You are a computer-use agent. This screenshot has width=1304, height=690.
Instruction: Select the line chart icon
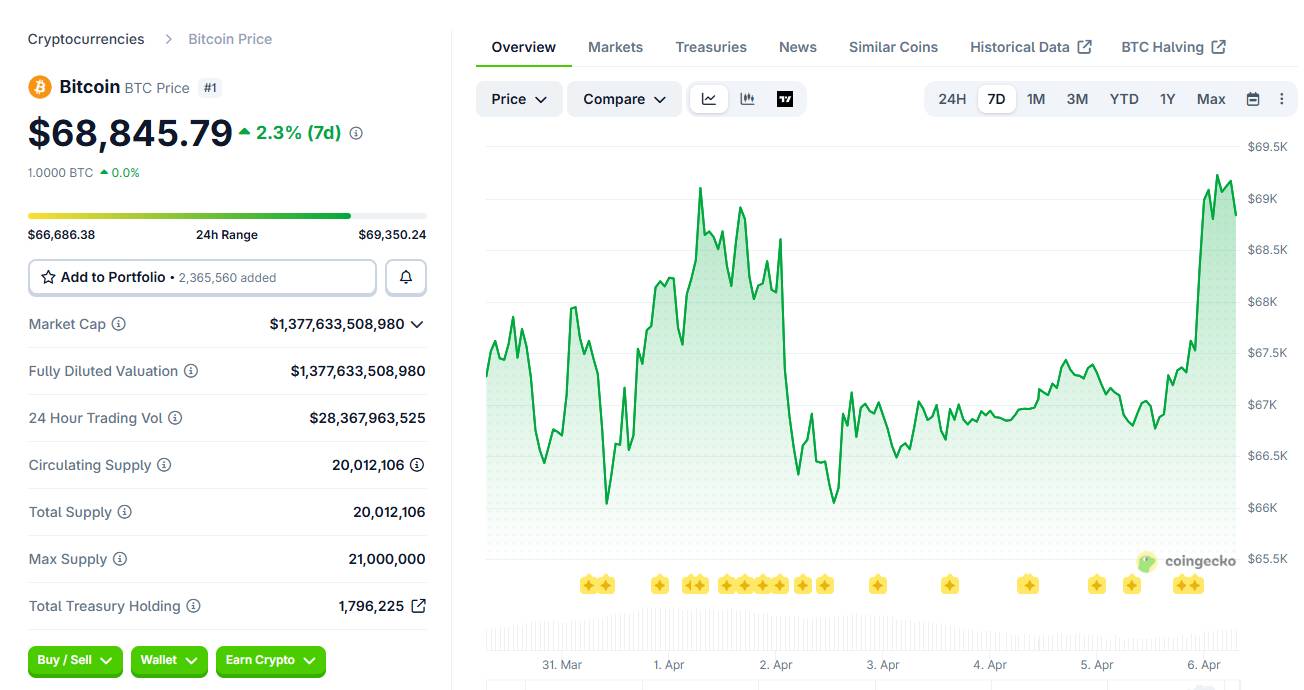click(x=709, y=98)
